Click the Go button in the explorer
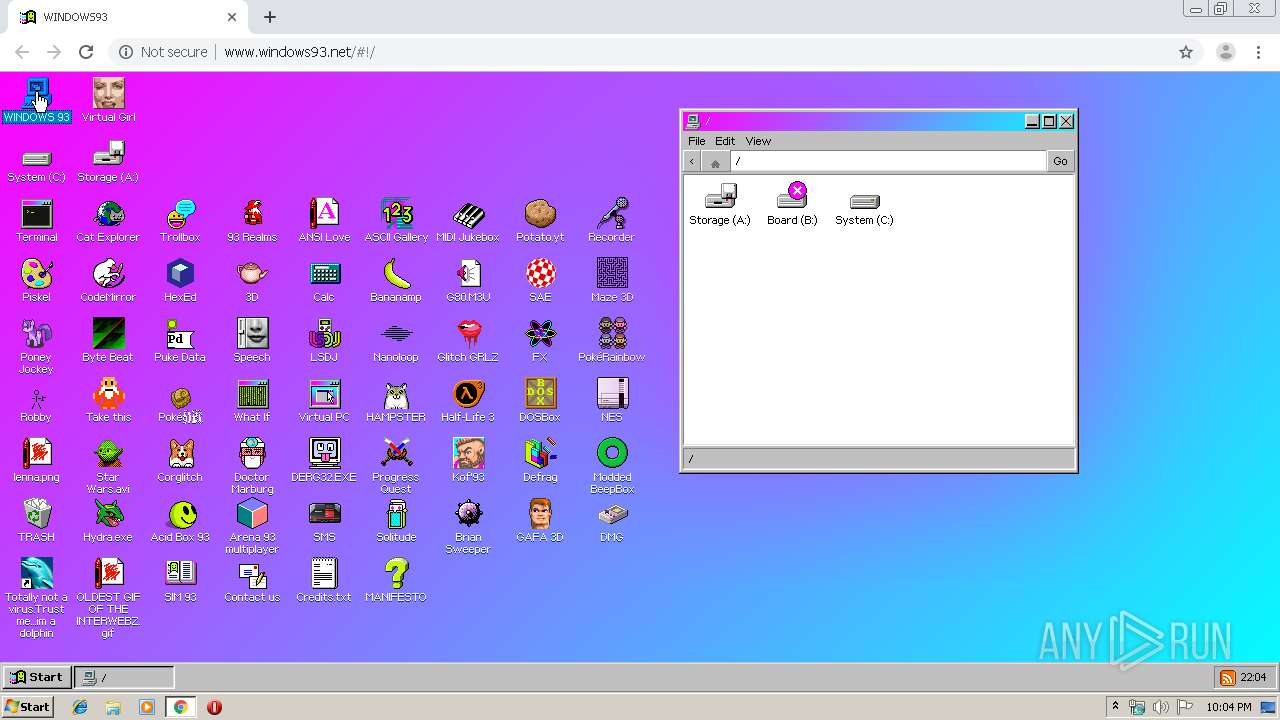Viewport: 1280px width, 720px height. click(x=1060, y=161)
